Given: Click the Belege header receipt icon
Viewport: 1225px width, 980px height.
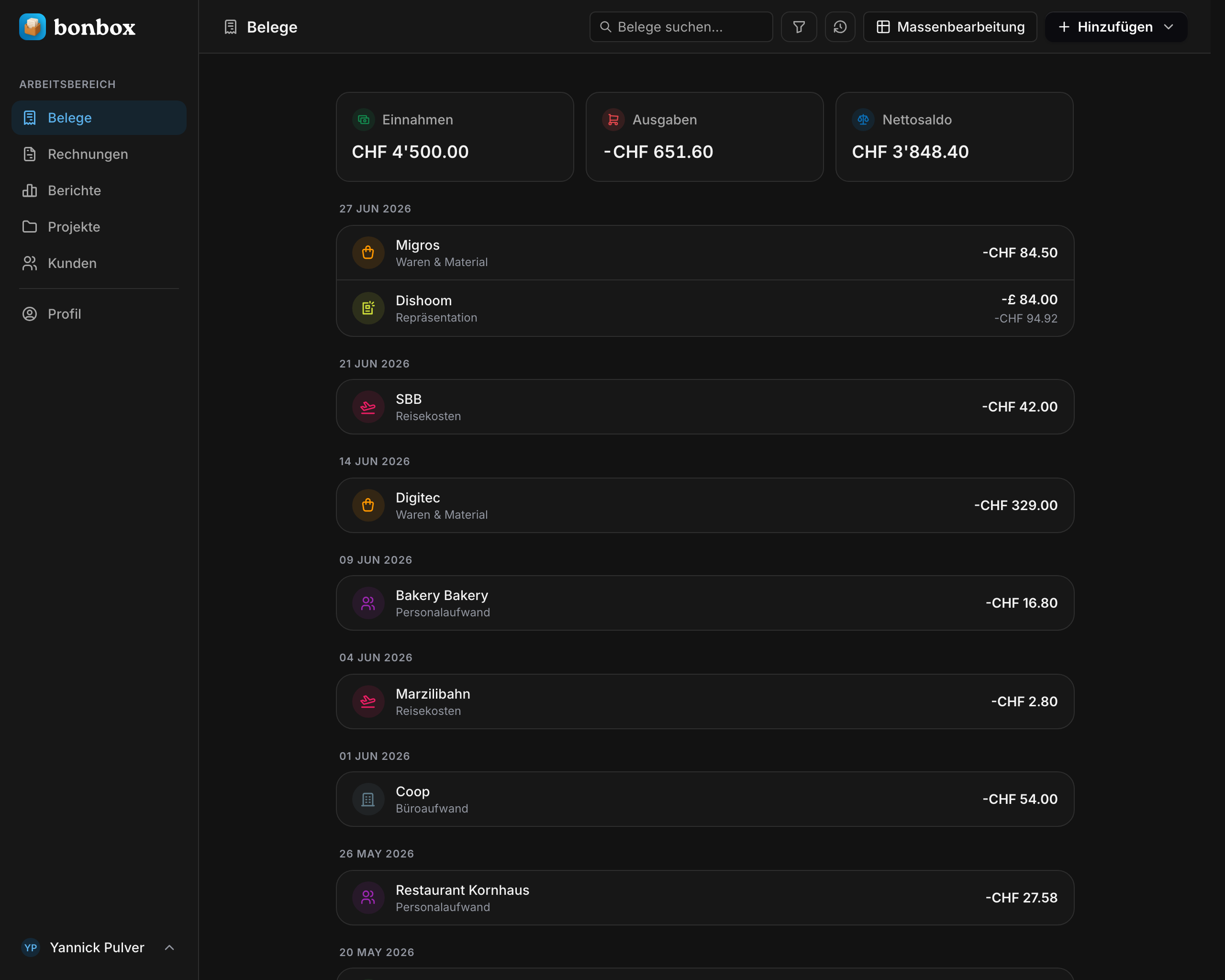Looking at the screenshot, I should coord(230,27).
